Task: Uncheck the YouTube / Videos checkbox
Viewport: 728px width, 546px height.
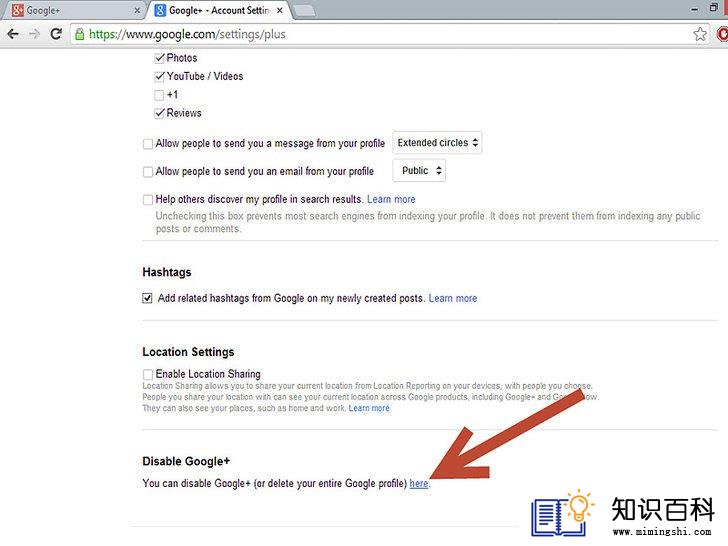Action: tap(159, 76)
